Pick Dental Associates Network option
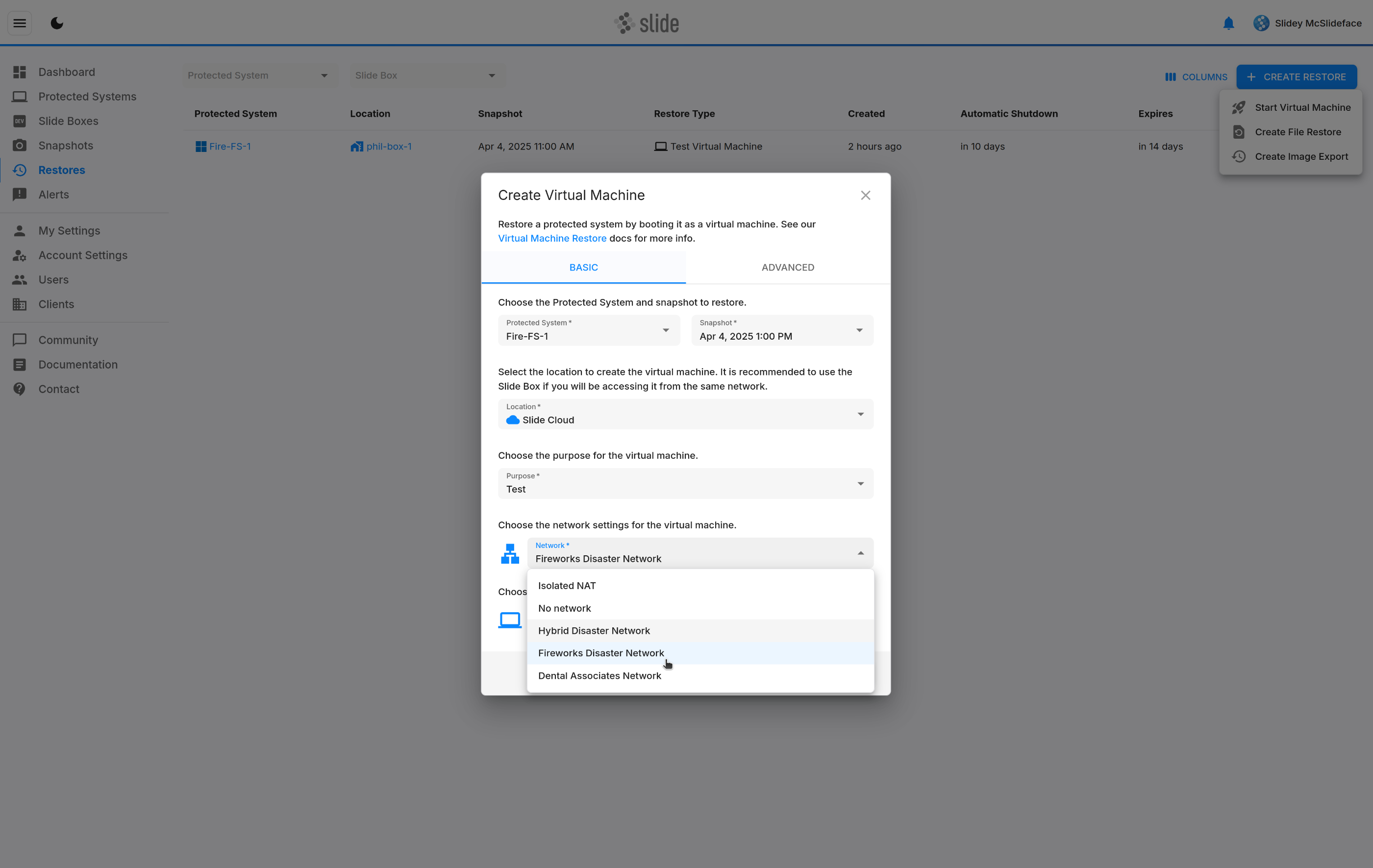 599,676
